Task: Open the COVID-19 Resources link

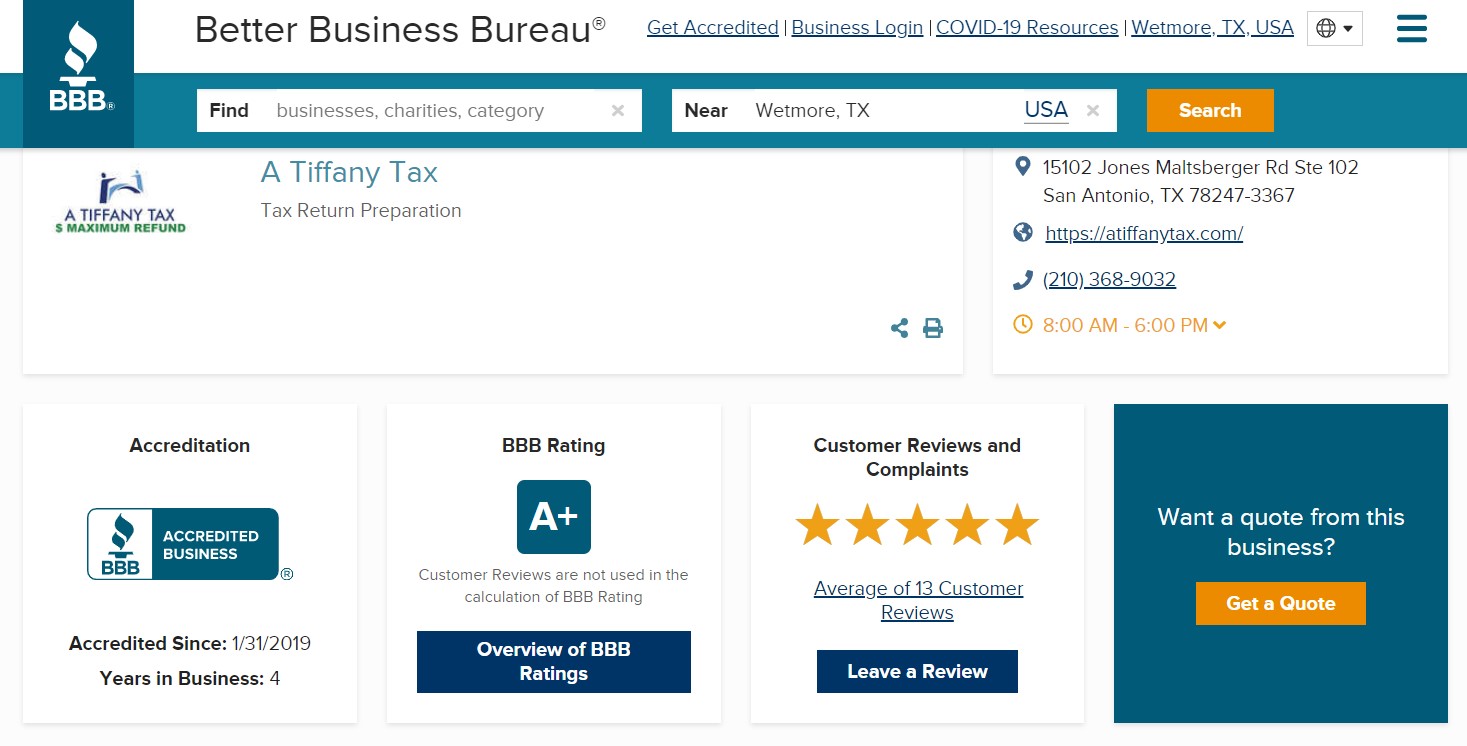Action: [x=1027, y=28]
